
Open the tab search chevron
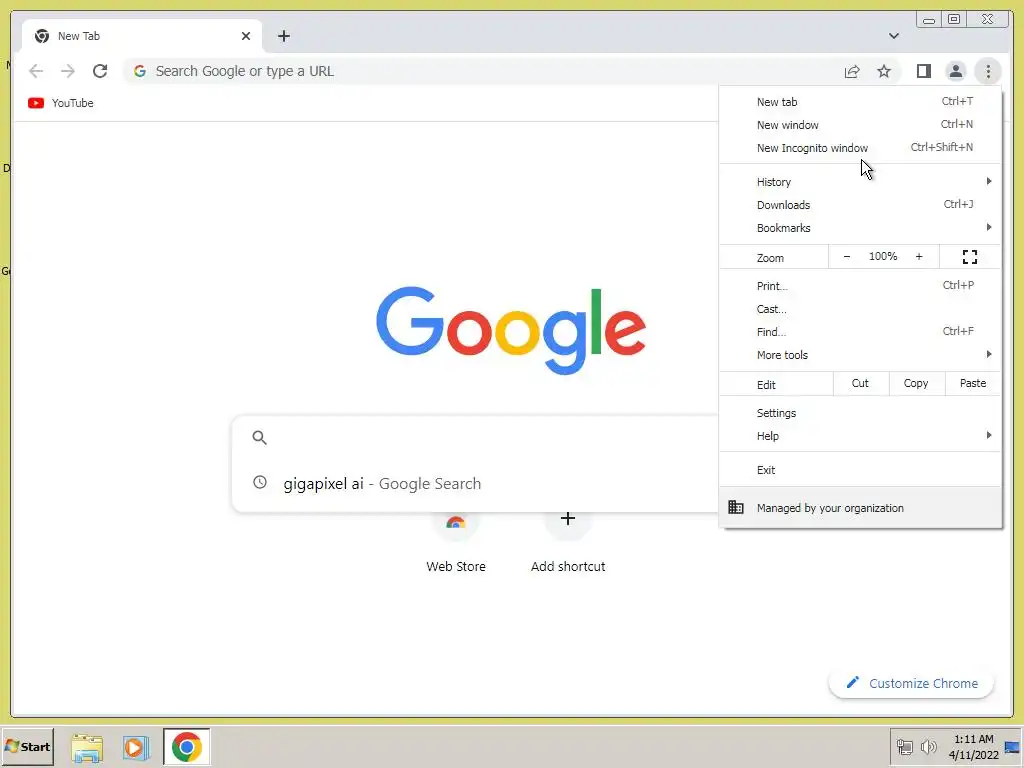894,36
